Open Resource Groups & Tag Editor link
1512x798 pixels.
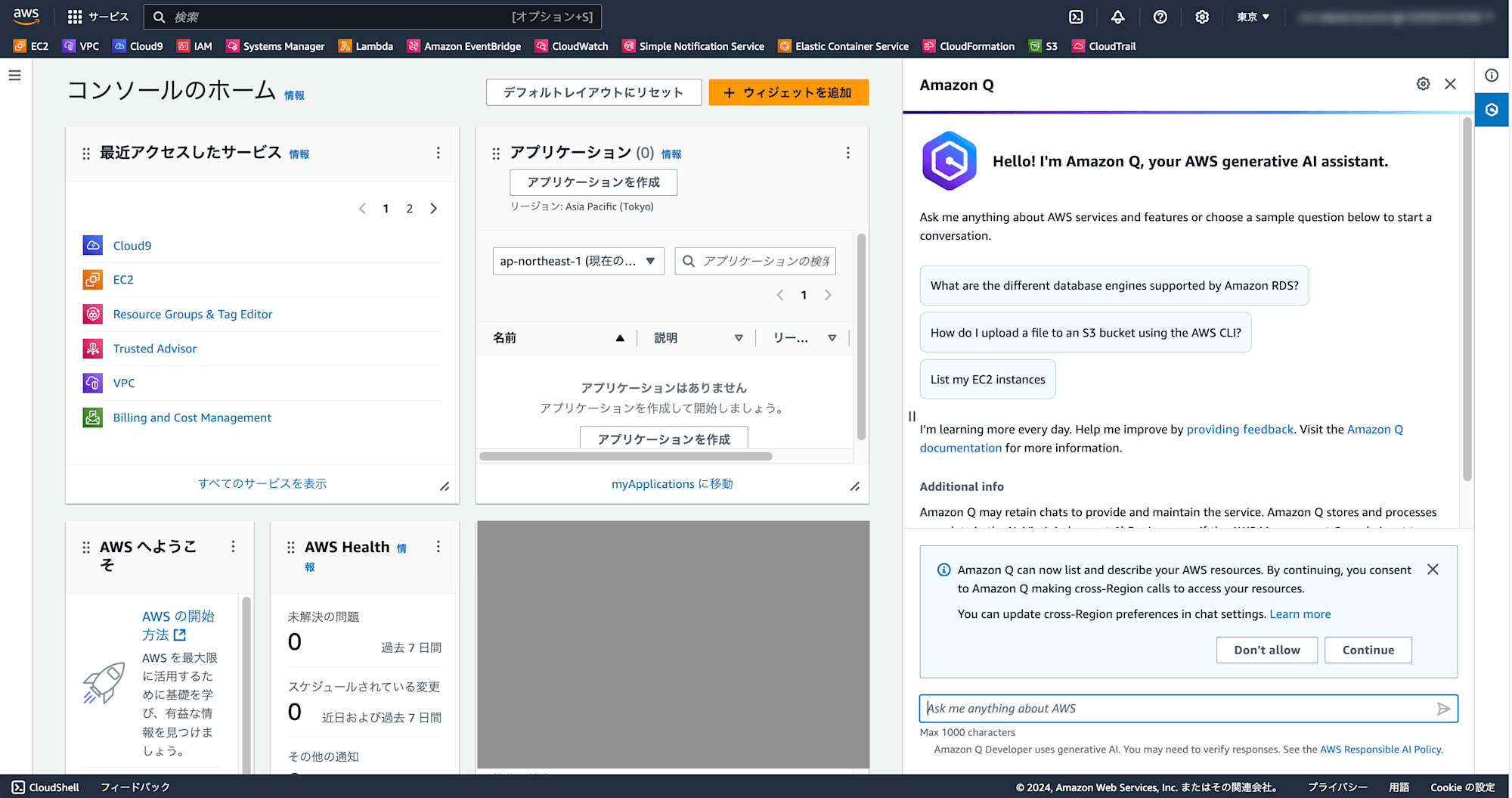point(193,314)
